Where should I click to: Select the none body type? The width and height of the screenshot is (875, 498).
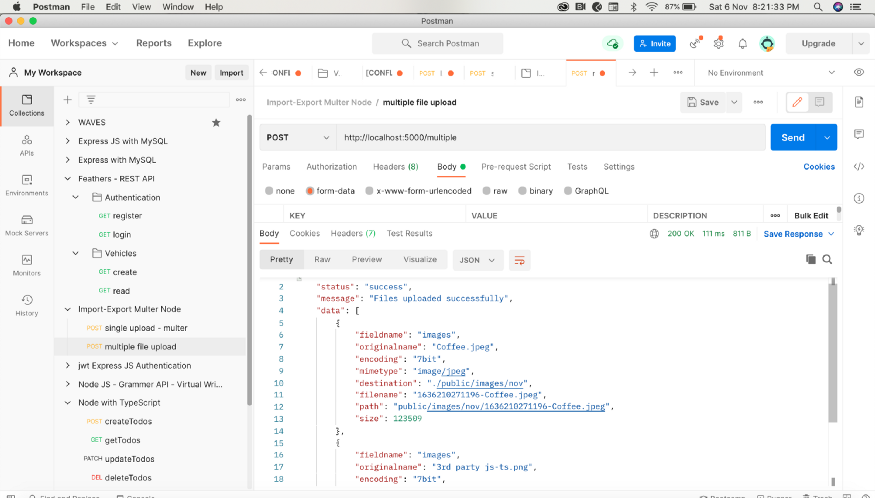coord(280,191)
